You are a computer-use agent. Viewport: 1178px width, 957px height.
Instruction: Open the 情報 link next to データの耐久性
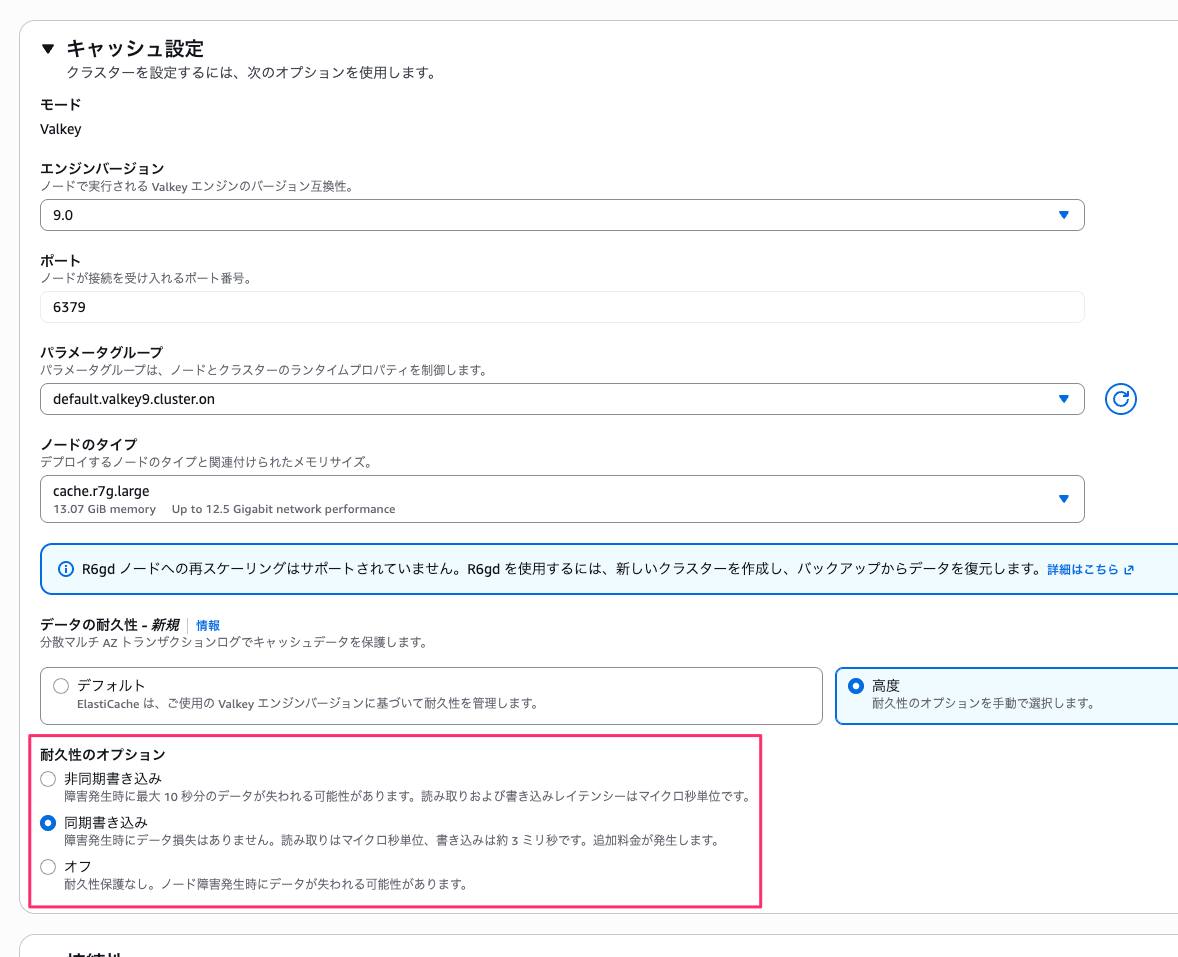208,625
